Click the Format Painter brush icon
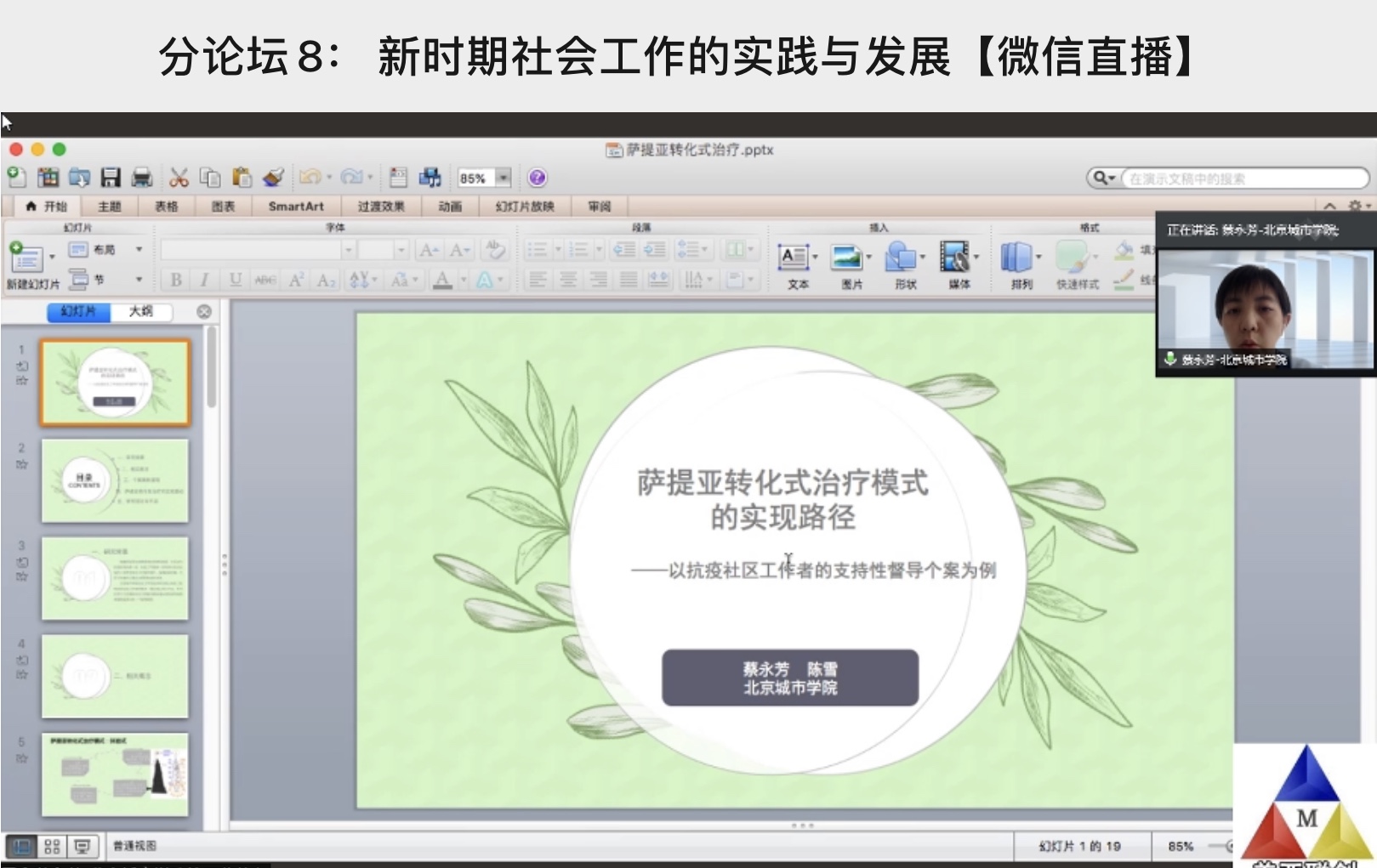 tap(273, 178)
